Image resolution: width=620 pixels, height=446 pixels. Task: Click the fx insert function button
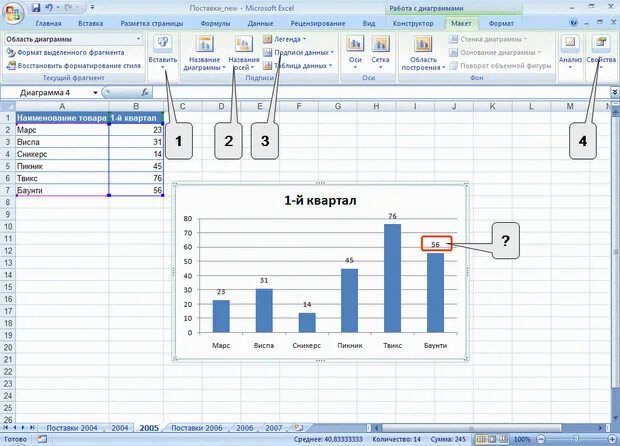[x=145, y=93]
